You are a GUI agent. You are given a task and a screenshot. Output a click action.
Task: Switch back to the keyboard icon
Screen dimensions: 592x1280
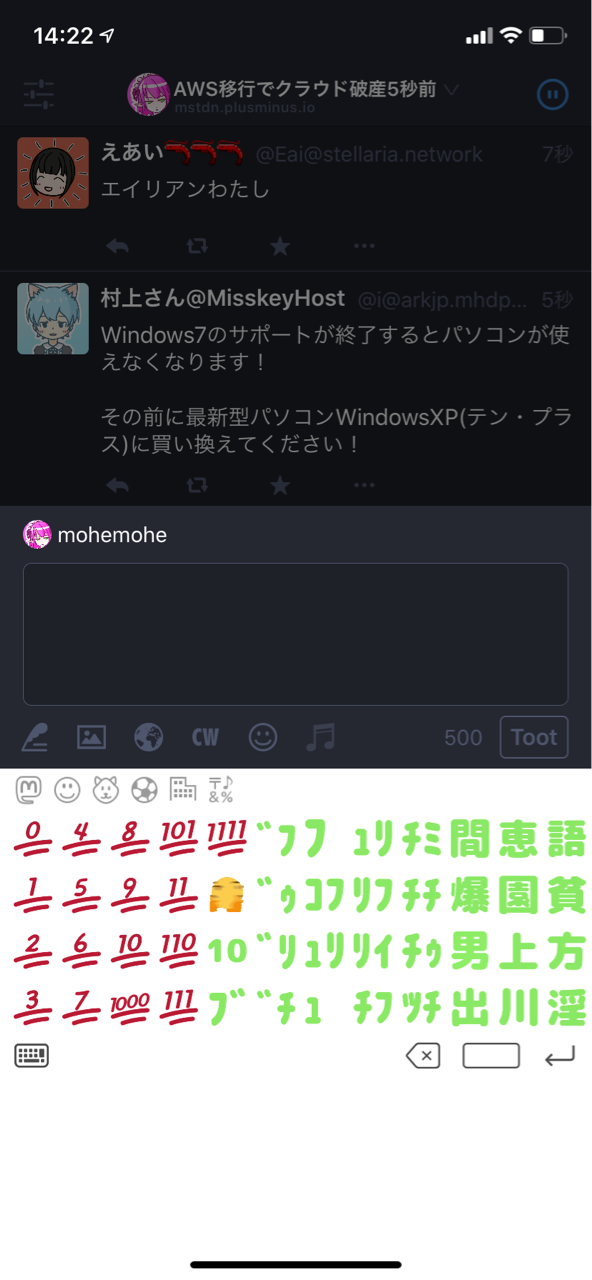(x=32, y=1055)
